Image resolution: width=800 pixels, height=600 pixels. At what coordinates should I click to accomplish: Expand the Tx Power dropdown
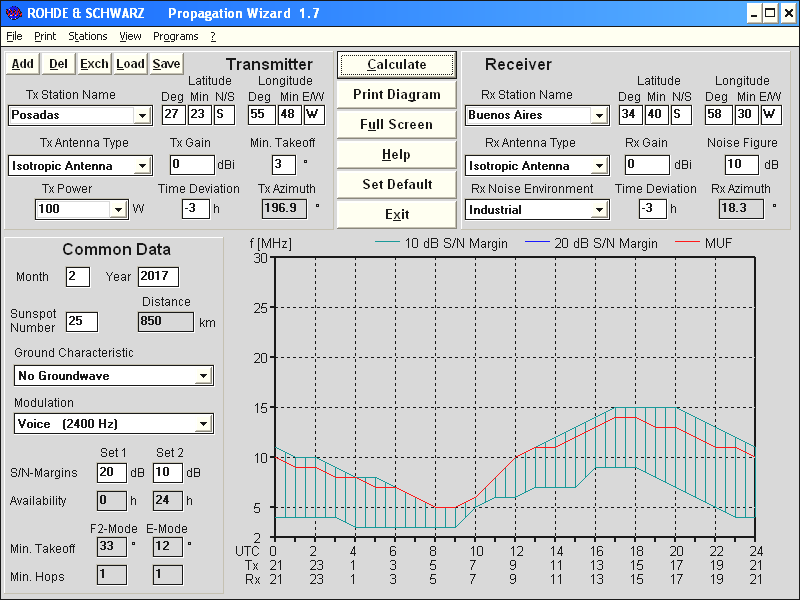118,209
